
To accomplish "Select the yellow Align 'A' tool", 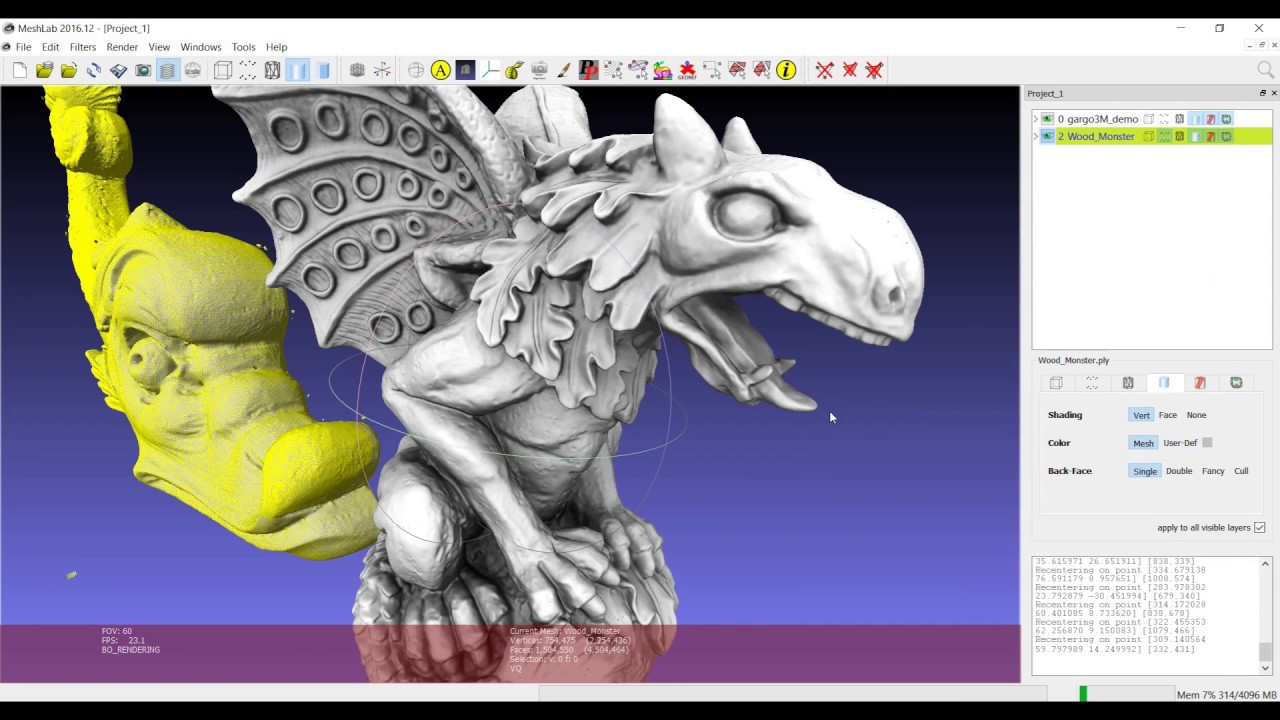I will tap(440, 70).
